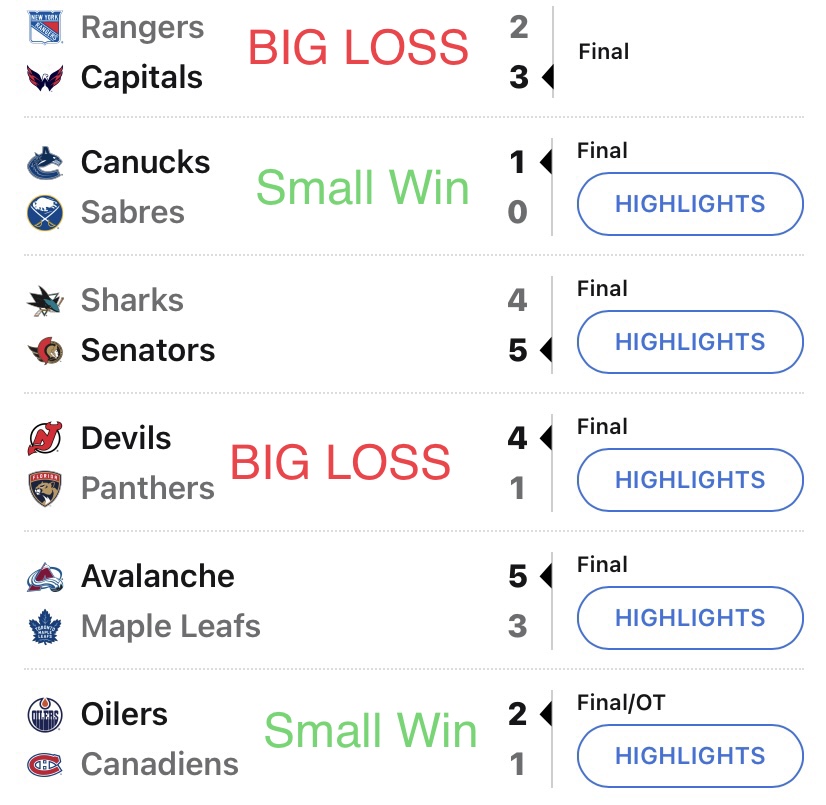Click the Toronto Maple Leafs logo
Viewport: 826px width, 805px height.
tap(45, 627)
